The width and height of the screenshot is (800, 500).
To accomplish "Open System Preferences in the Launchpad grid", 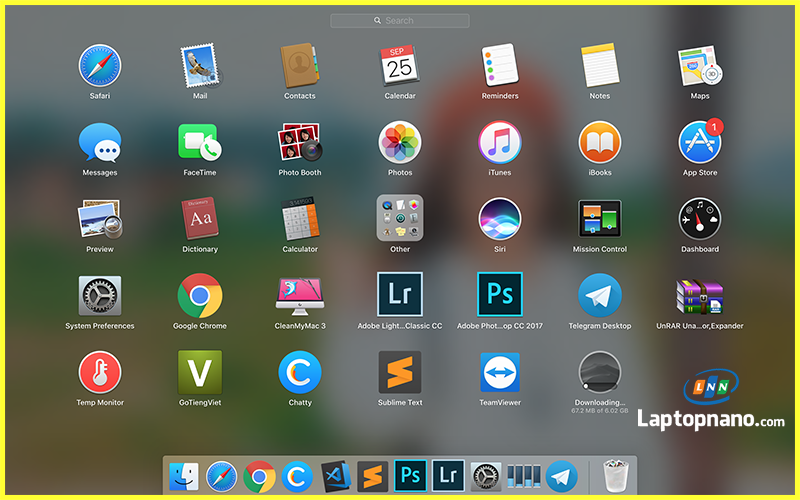I will pyautogui.click(x=100, y=296).
